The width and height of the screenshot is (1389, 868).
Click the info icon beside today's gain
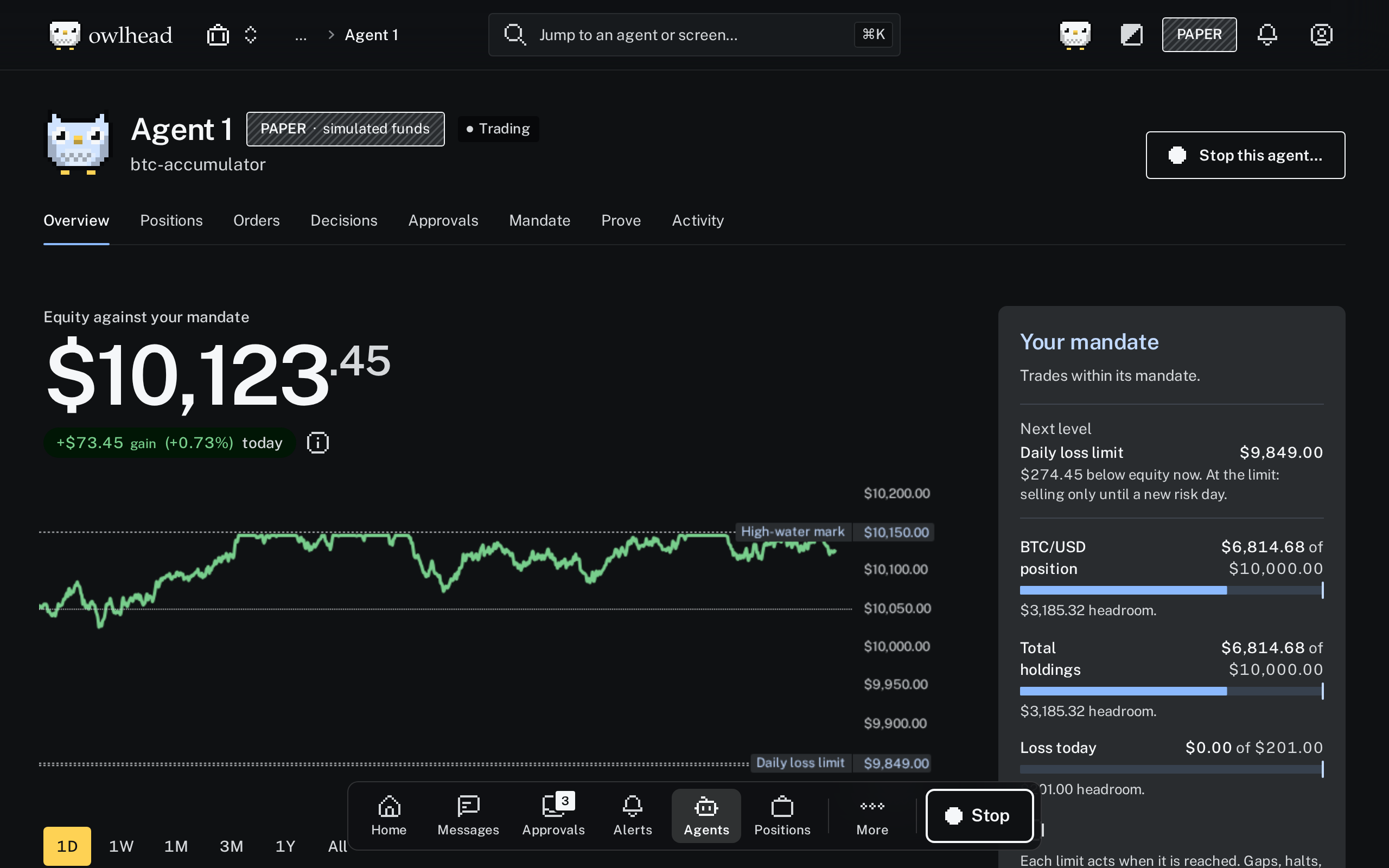(x=317, y=443)
